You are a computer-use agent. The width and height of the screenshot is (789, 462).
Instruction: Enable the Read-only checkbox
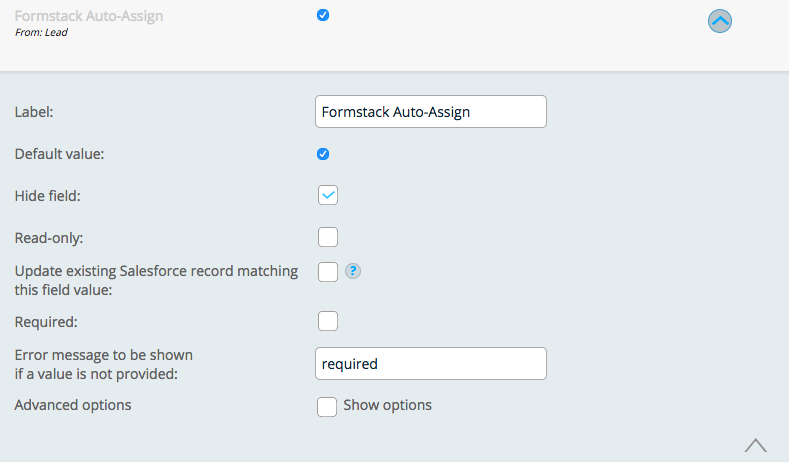328,237
